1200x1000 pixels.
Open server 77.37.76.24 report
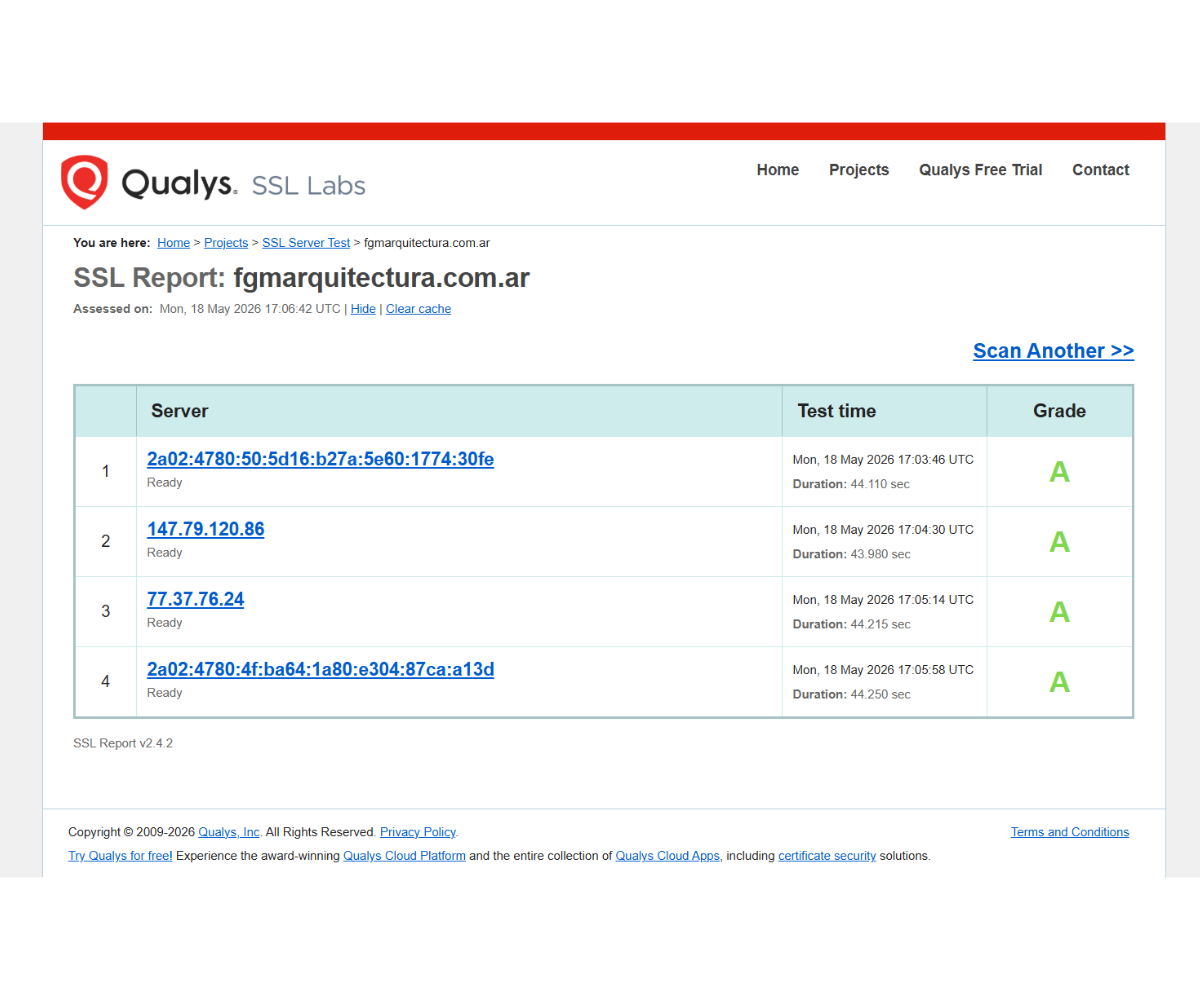(x=195, y=599)
